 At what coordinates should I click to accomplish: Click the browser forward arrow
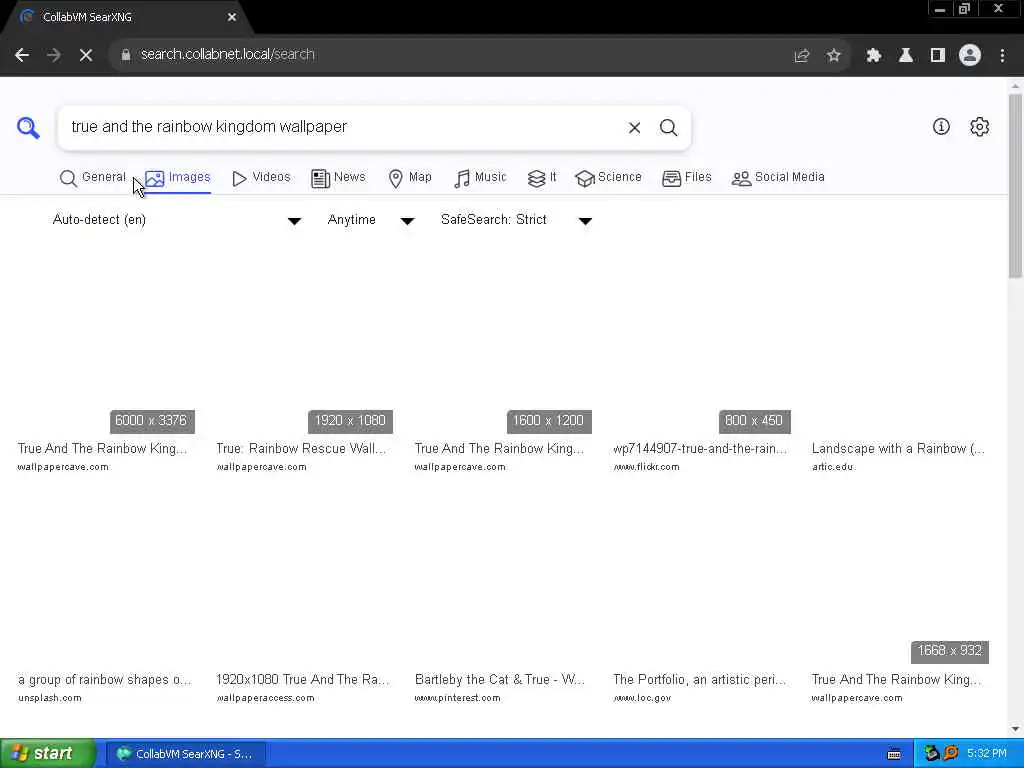point(54,55)
